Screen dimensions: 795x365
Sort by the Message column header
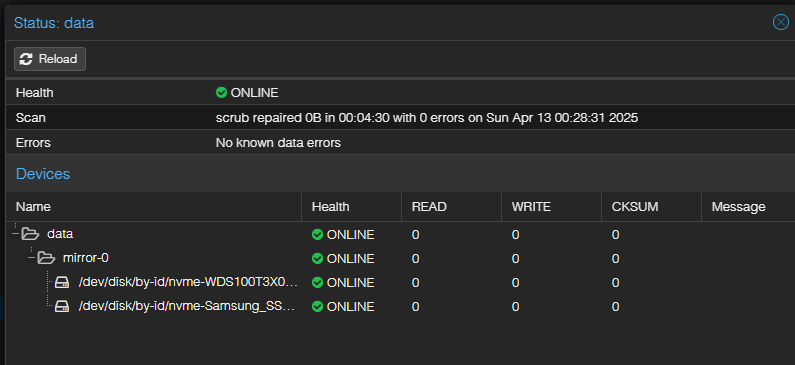[748, 207]
